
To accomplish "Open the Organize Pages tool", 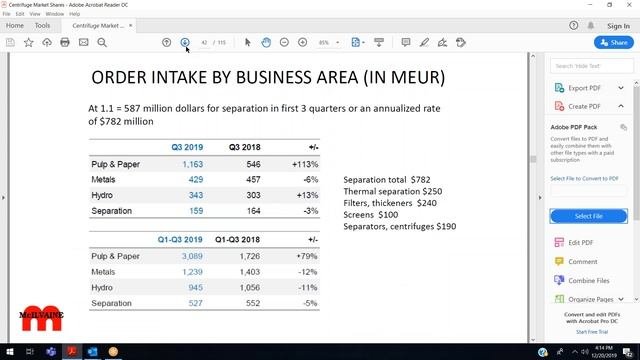I will point(591,299).
